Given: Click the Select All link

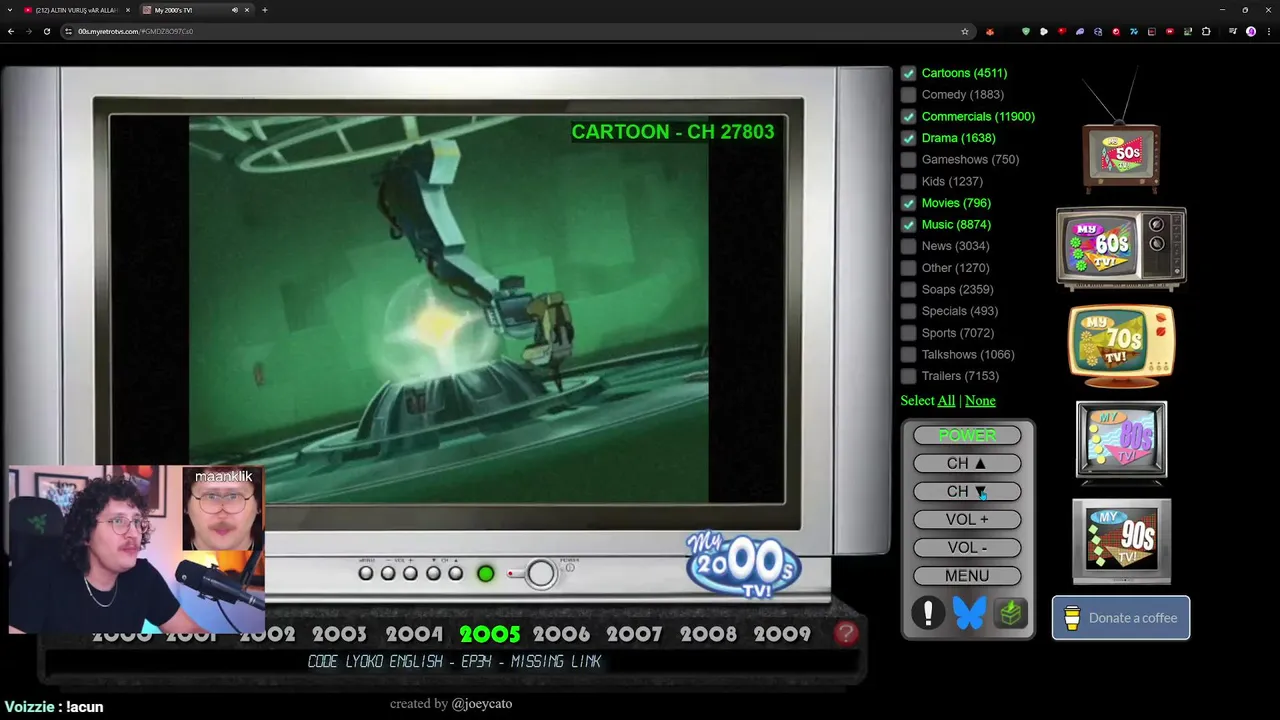Looking at the screenshot, I should (946, 401).
